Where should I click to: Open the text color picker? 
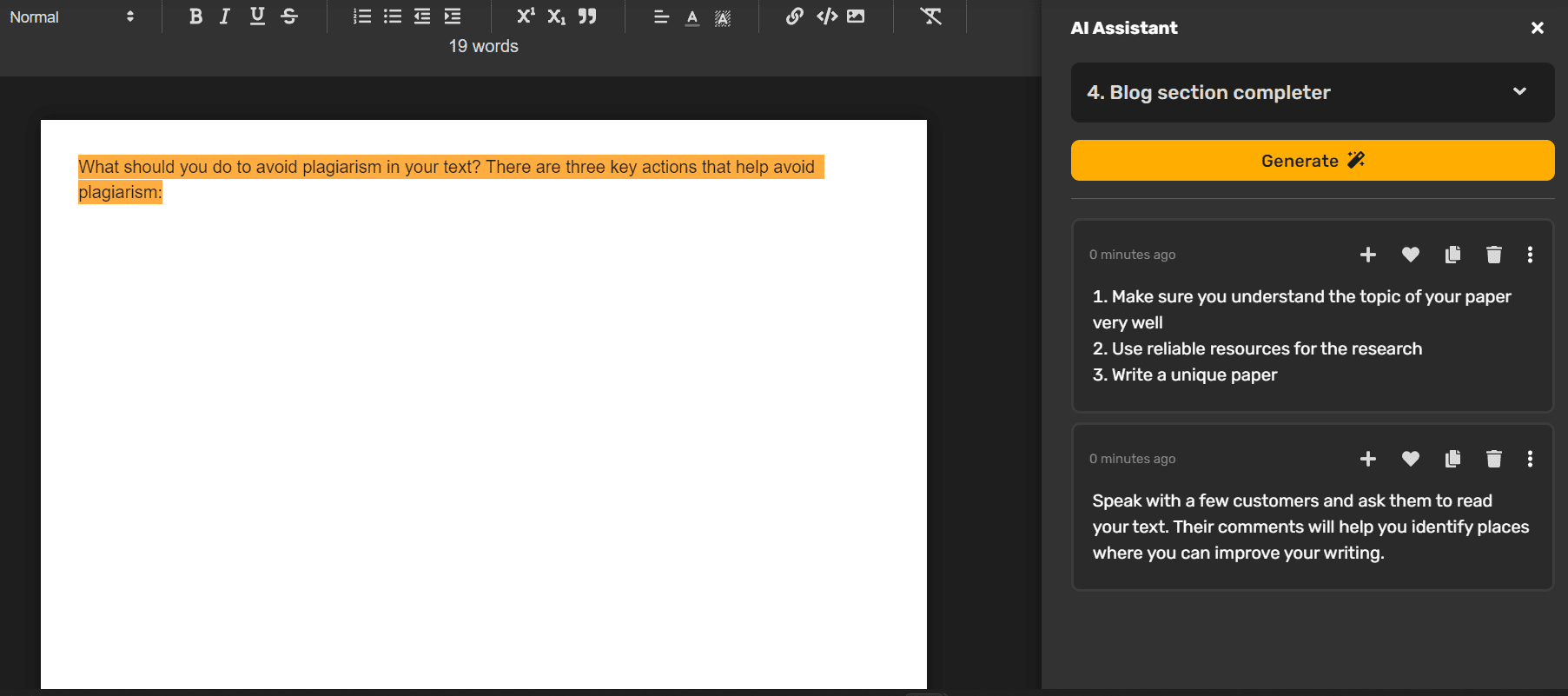(692, 17)
